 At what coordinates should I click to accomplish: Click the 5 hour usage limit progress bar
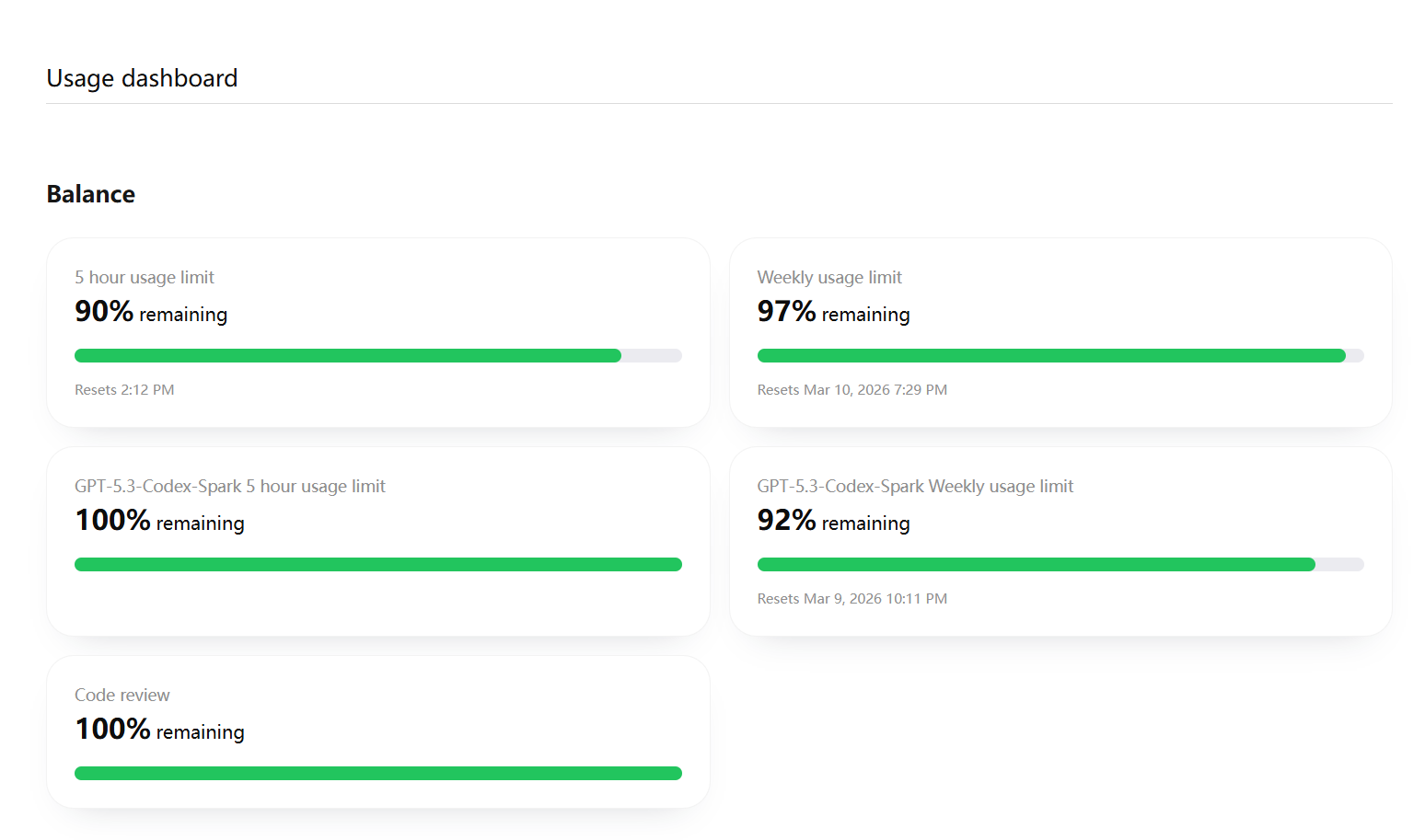click(x=377, y=356)
